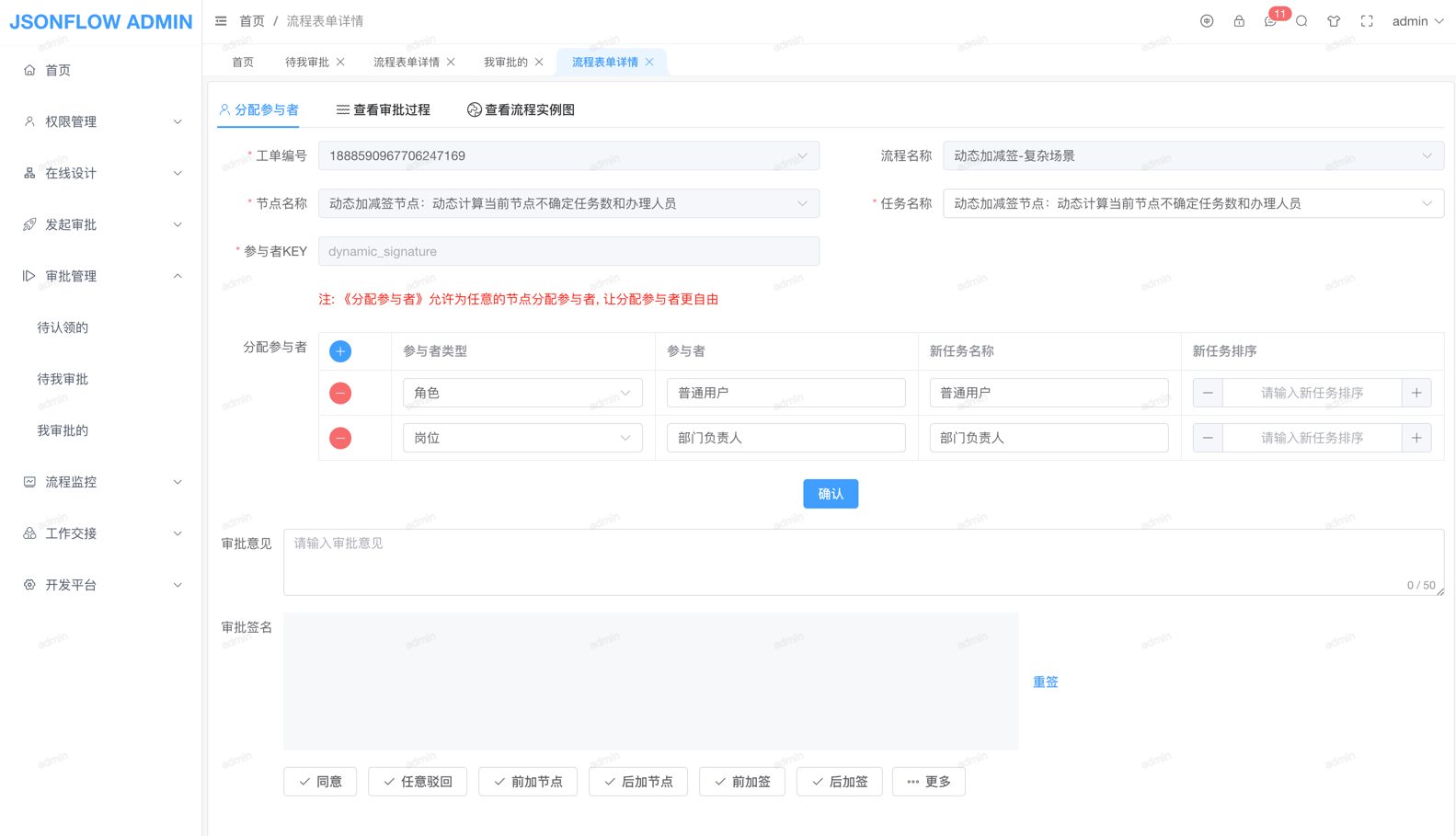Image resolution: width=1456 pixels, height=836 pixels.
Task: Switch to 查看流程实例图 tab
Action: [522, 109]
